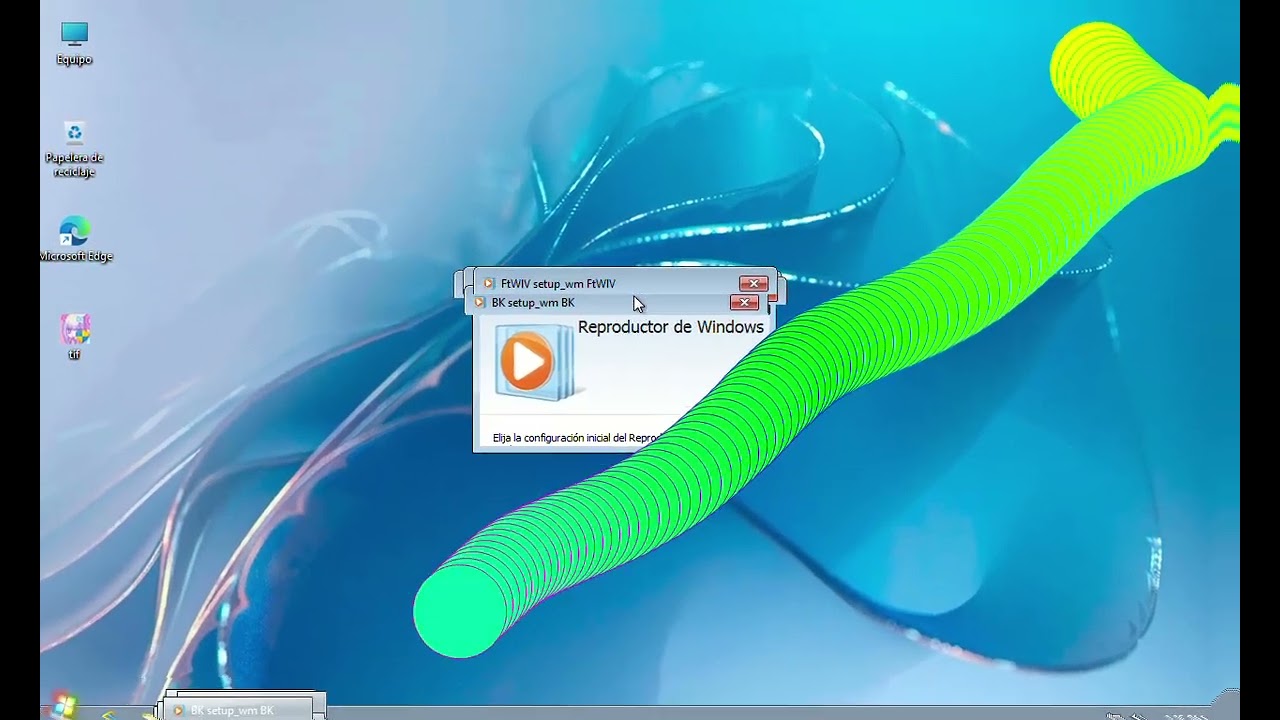Viewport: 1280px width, 720px height.
Task: Close the BK setup_wm BK window
Action: coord(744,302)
